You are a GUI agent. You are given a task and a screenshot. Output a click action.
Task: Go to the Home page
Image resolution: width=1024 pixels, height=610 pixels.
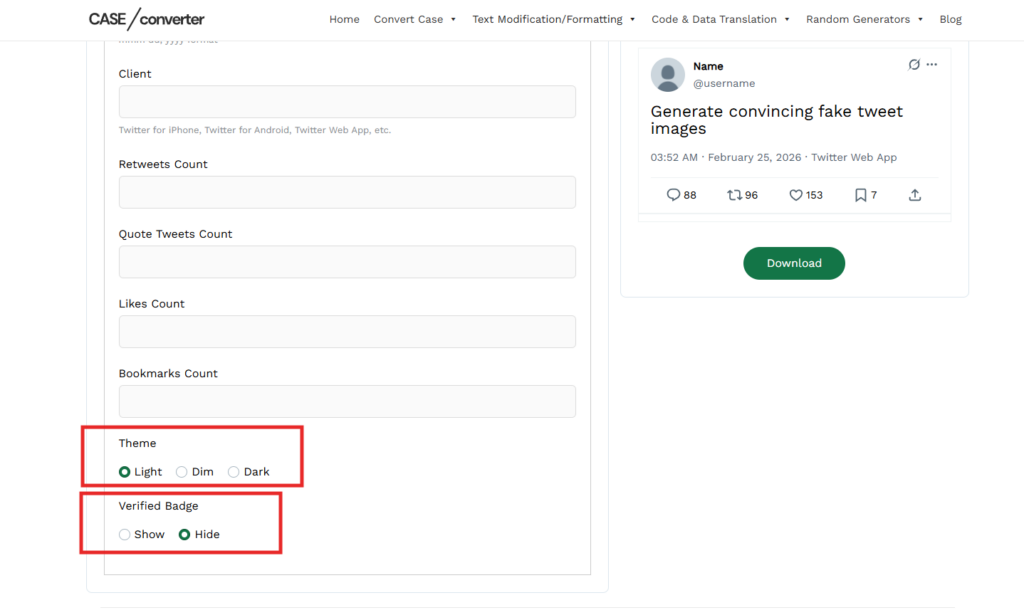click(x=344, y=19)
